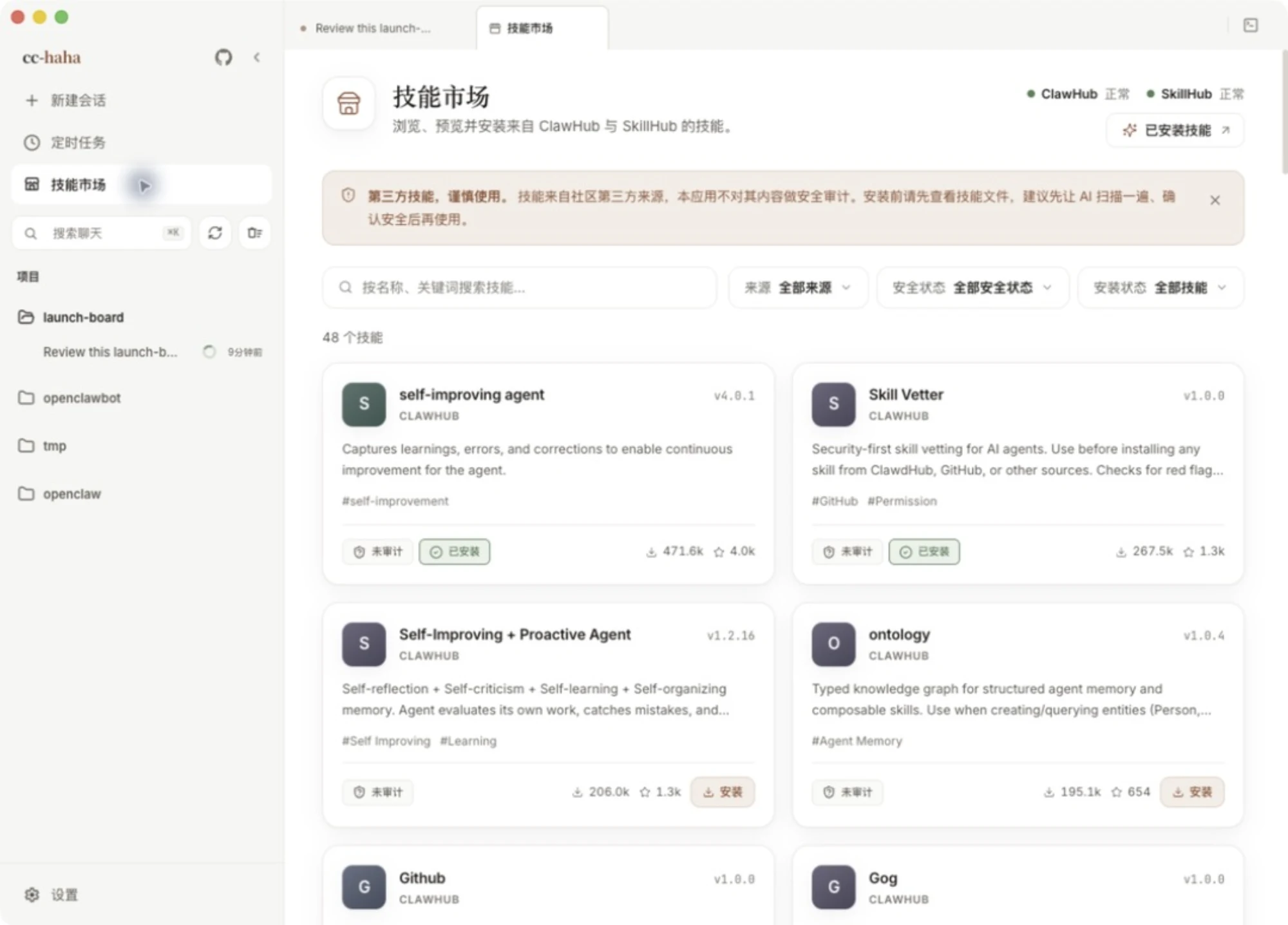Click the warning info icon in banner
The width and height of the screenshot is (1288, 925).
(x=348, y=195)
